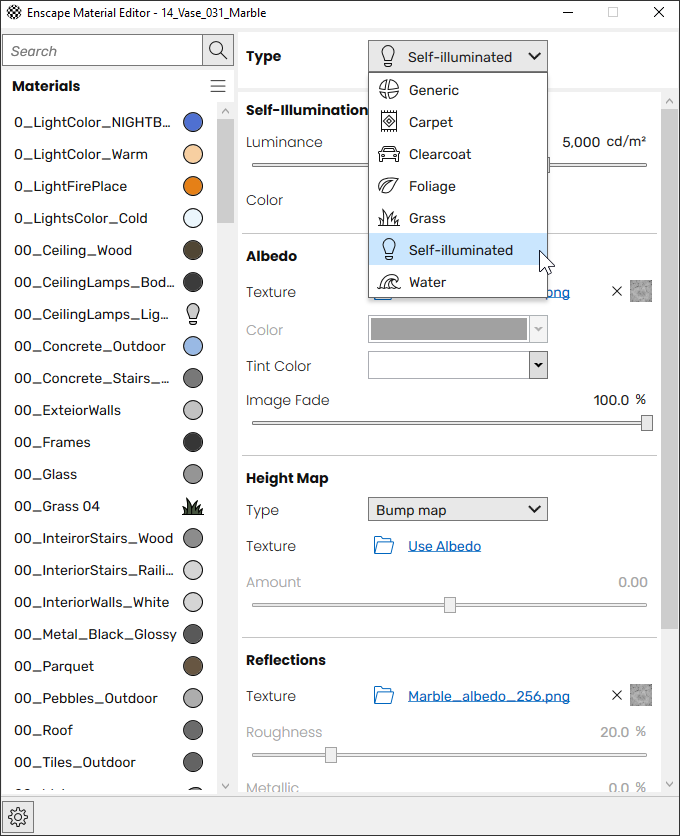Select material 00_Metal_Black_Glossy

(108, 634)
